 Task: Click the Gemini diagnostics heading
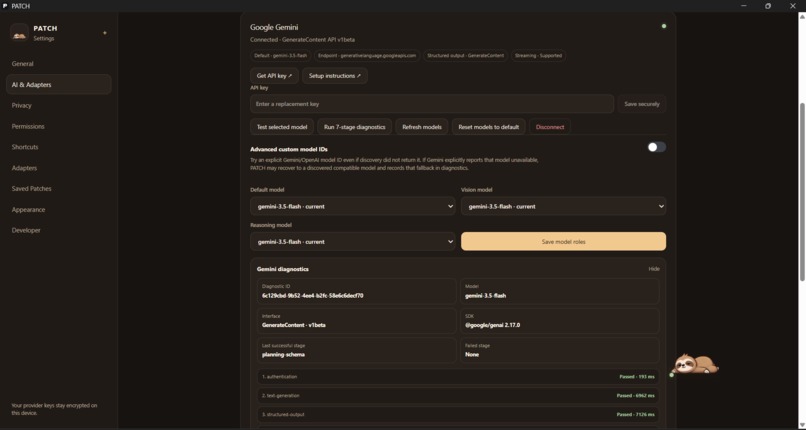(x=282, y=269)
